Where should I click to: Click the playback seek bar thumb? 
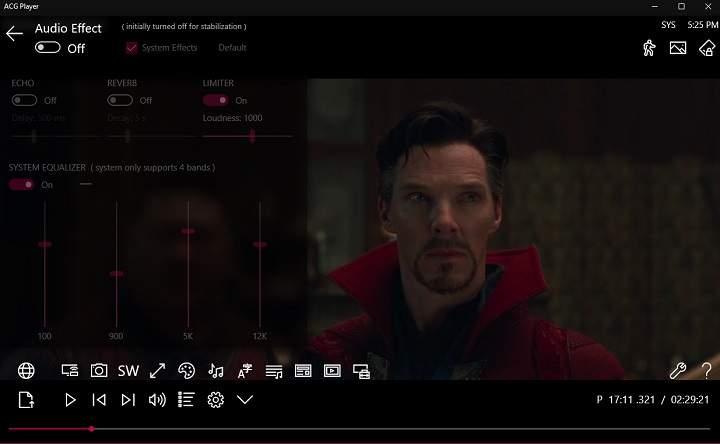coord(91,429)
